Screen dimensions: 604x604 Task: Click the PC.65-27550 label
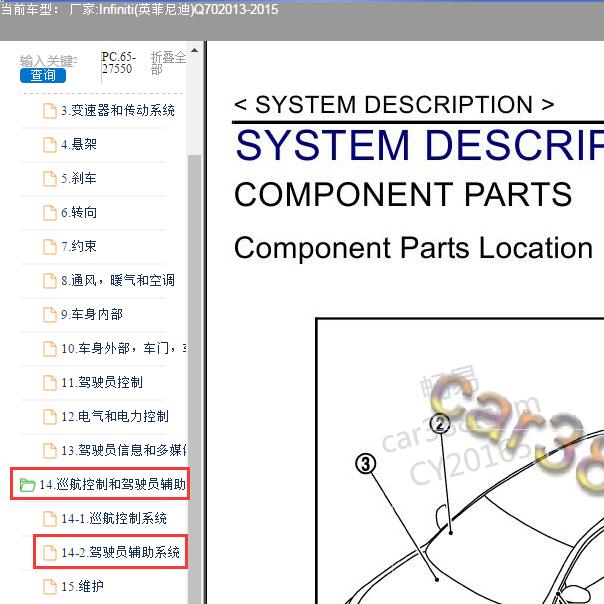pyautogui.click(x=118, y=63)
